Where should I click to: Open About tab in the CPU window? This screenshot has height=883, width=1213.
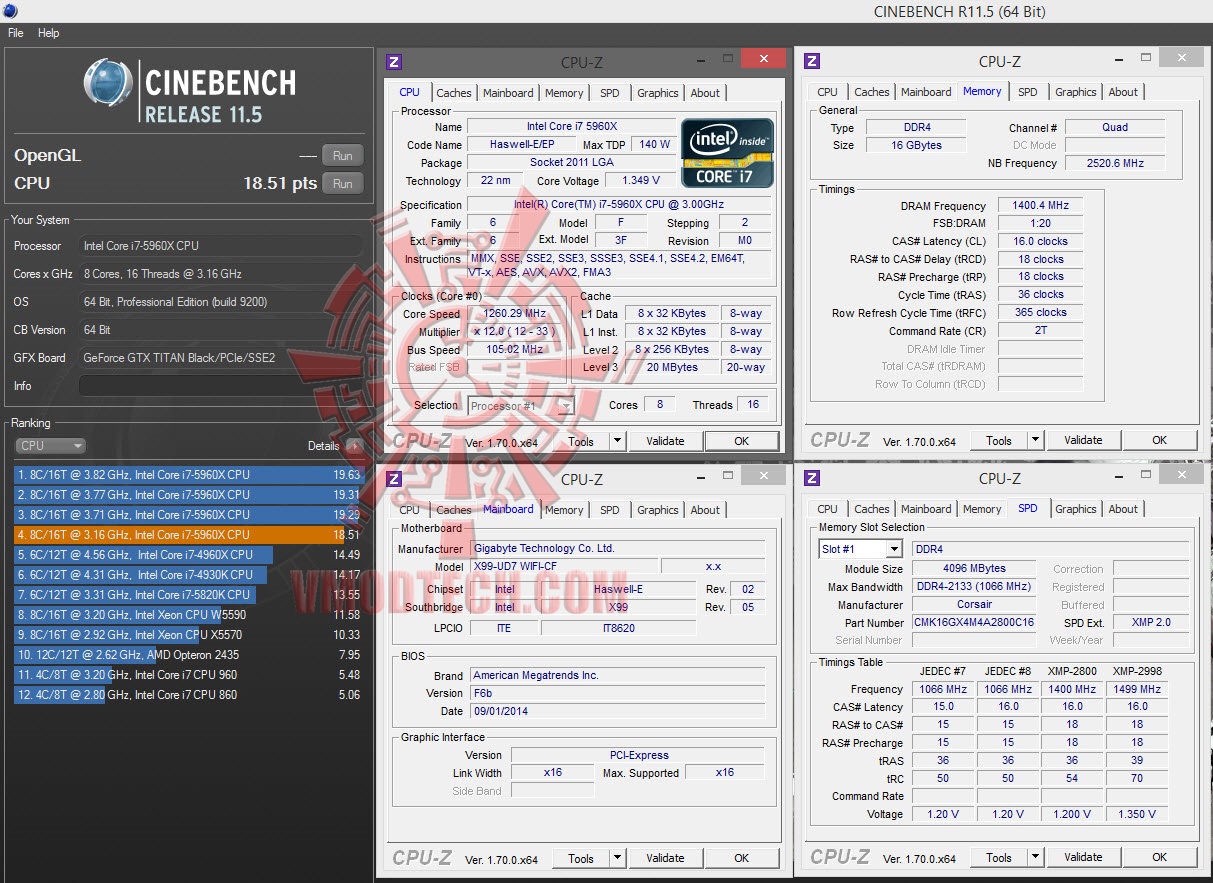pos(705,93)
